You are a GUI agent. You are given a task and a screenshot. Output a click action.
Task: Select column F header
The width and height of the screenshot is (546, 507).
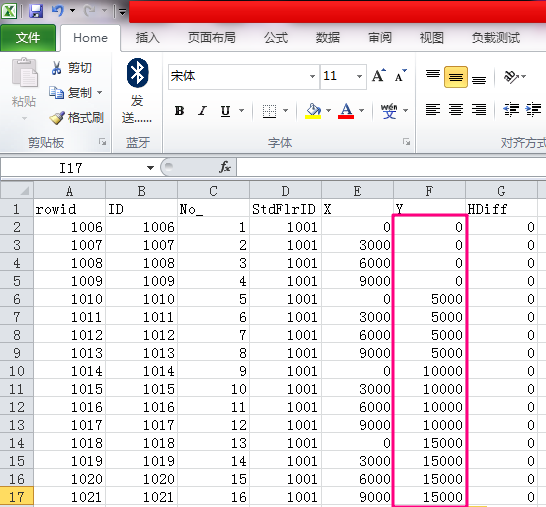coord(429,190)
